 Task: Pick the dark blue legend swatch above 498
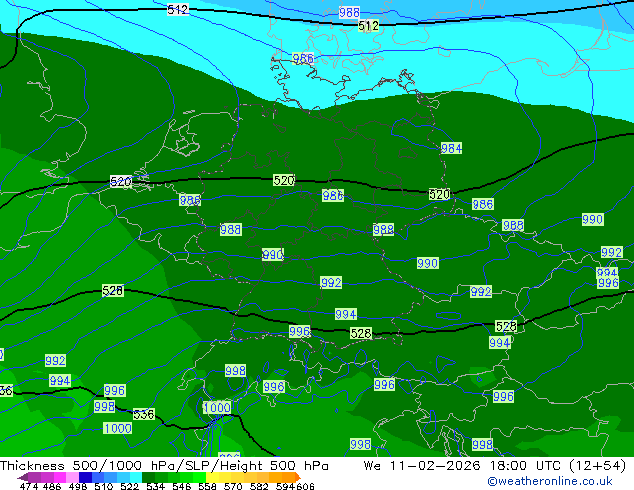tap(85, 477)
